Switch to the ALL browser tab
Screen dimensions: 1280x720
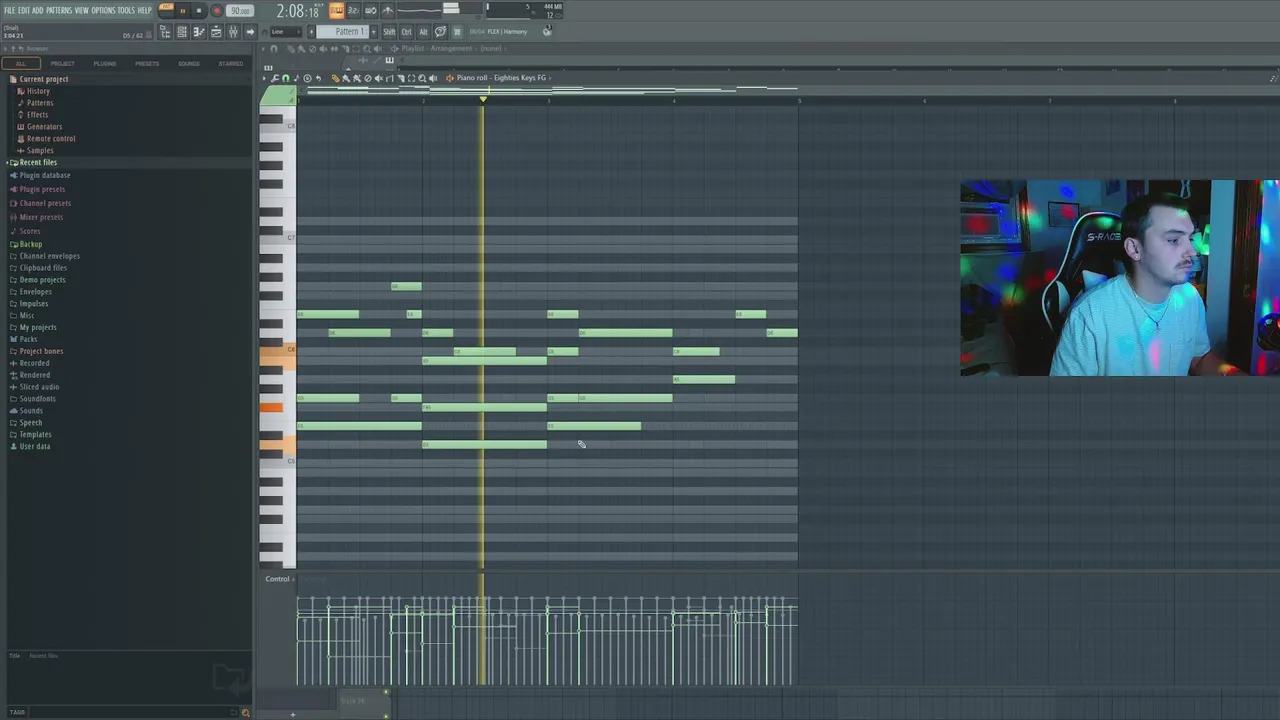(20, 63)
